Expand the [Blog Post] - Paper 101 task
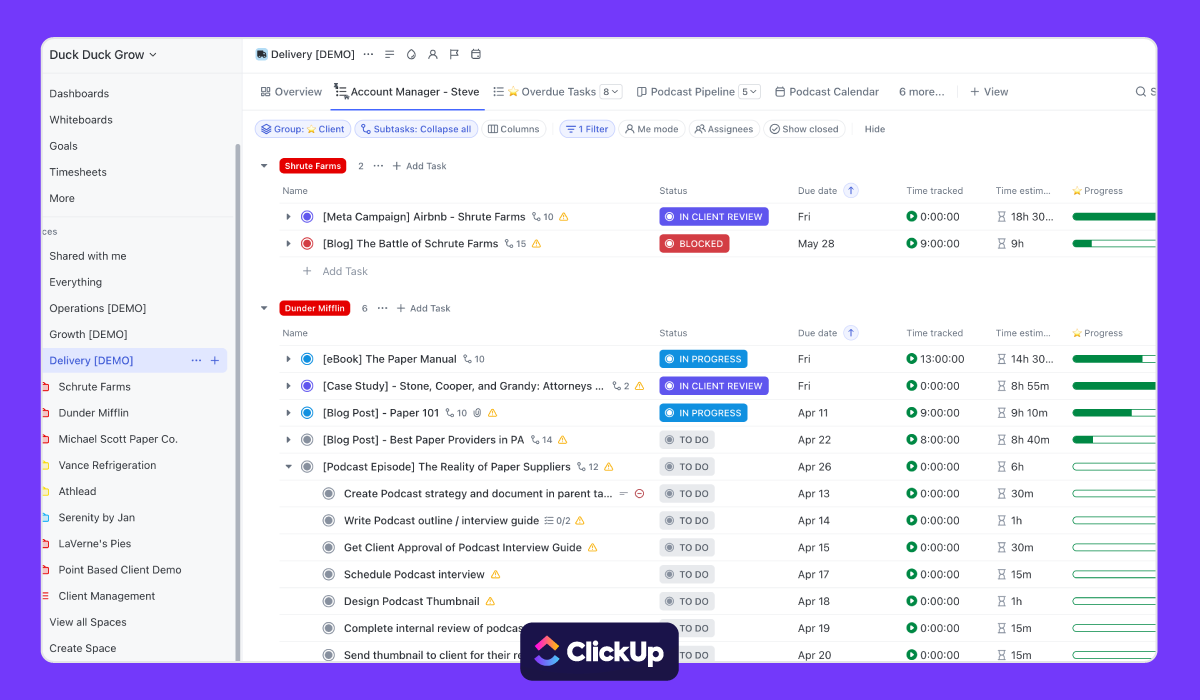Screen dimensions: 1200x700 point(288,412)
